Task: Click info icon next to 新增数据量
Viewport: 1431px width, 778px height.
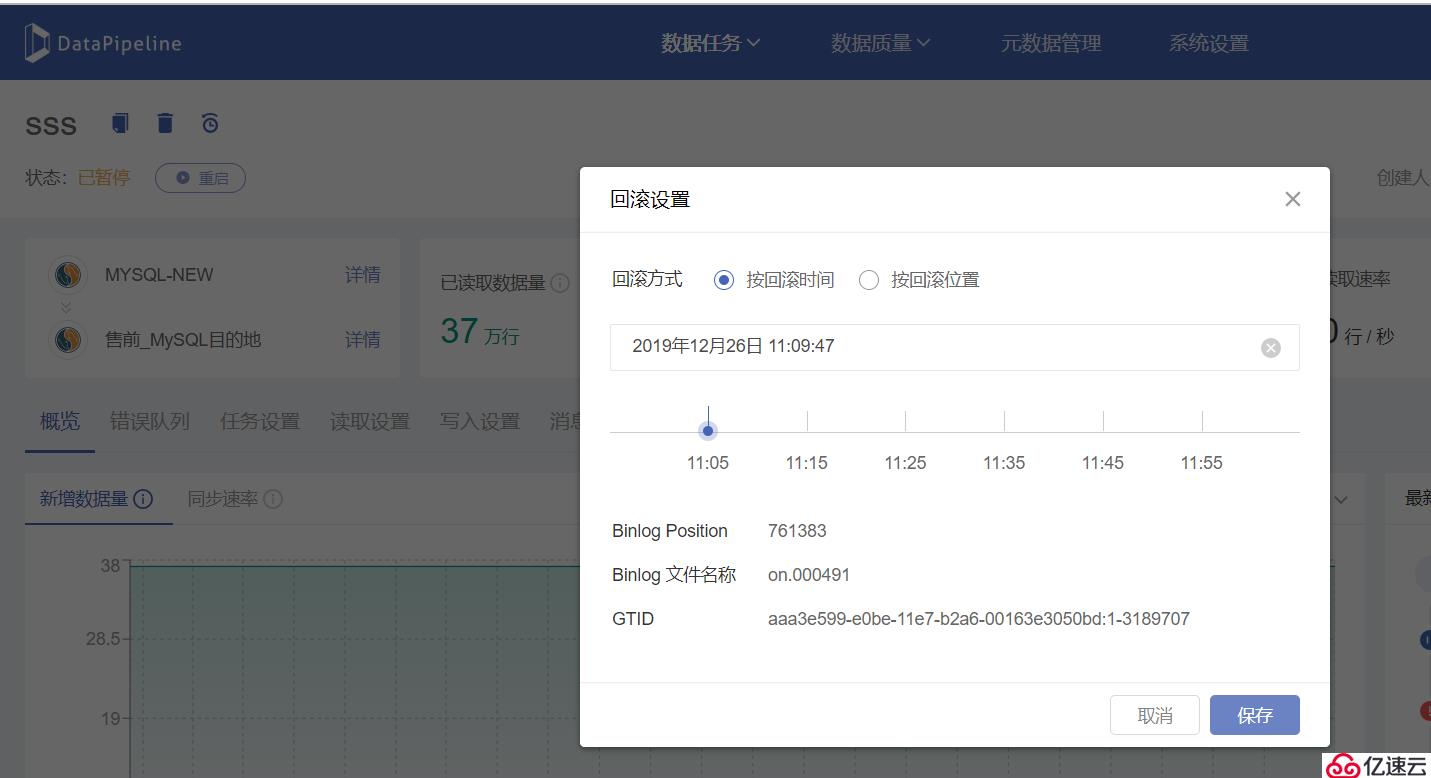Action: pyautogui.click(x=143, y=498)
